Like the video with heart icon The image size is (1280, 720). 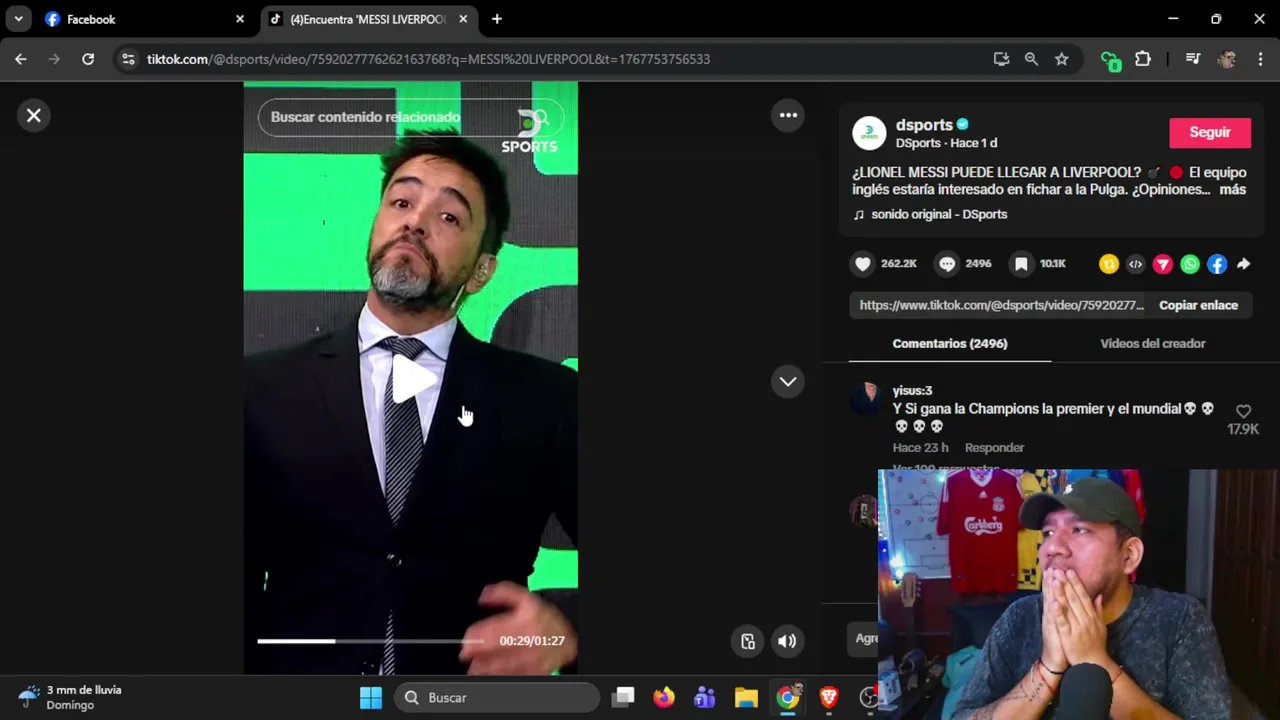coord(863,264)
